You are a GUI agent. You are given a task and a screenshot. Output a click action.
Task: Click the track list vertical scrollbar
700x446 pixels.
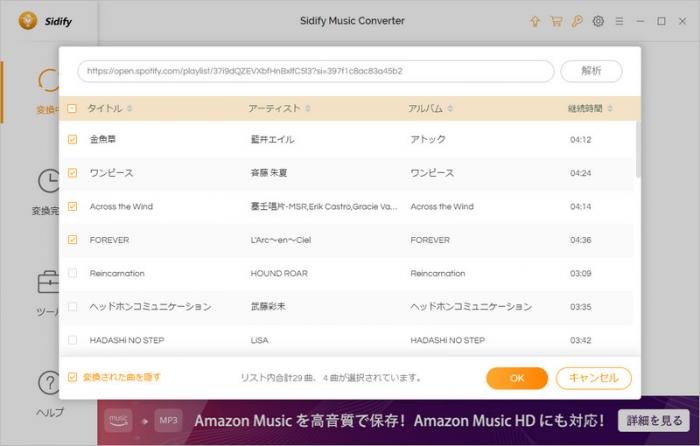coord(638,149)
